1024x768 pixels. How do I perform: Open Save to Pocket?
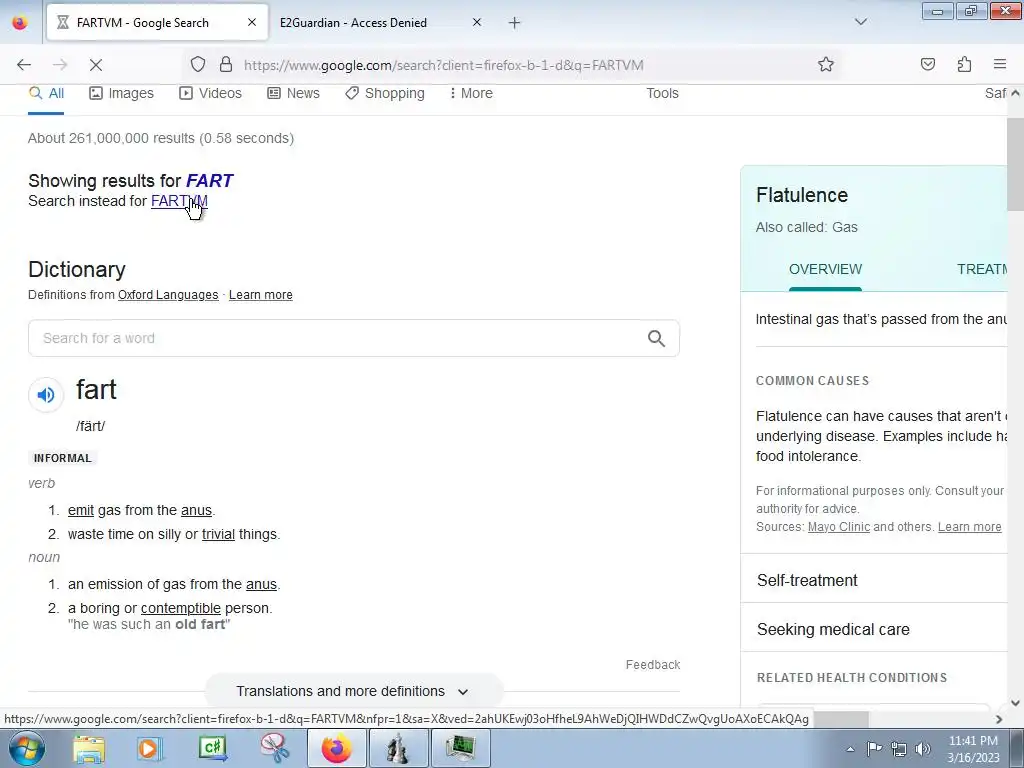tap(928, 64)
